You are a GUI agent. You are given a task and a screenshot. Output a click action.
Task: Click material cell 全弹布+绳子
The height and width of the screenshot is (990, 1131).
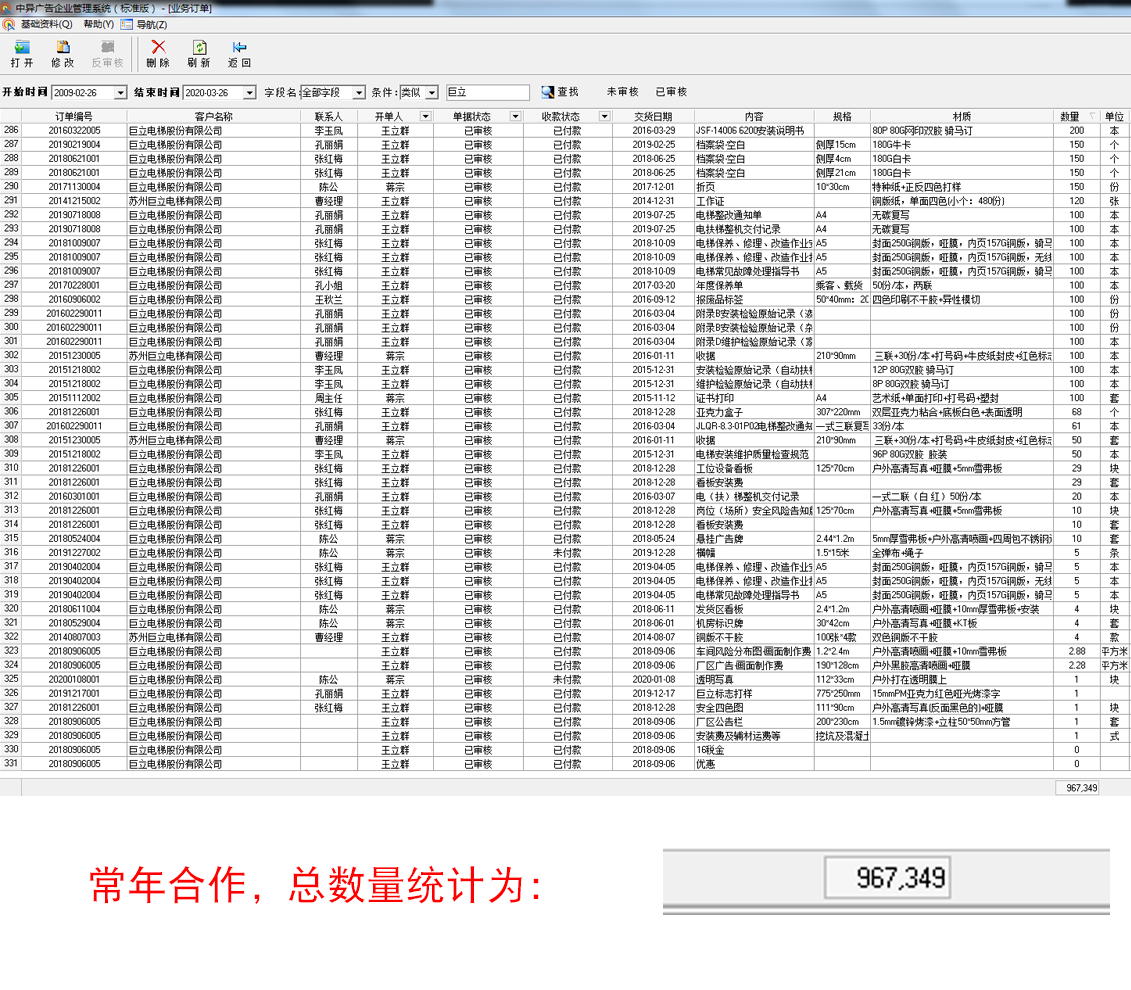[897, 553]
